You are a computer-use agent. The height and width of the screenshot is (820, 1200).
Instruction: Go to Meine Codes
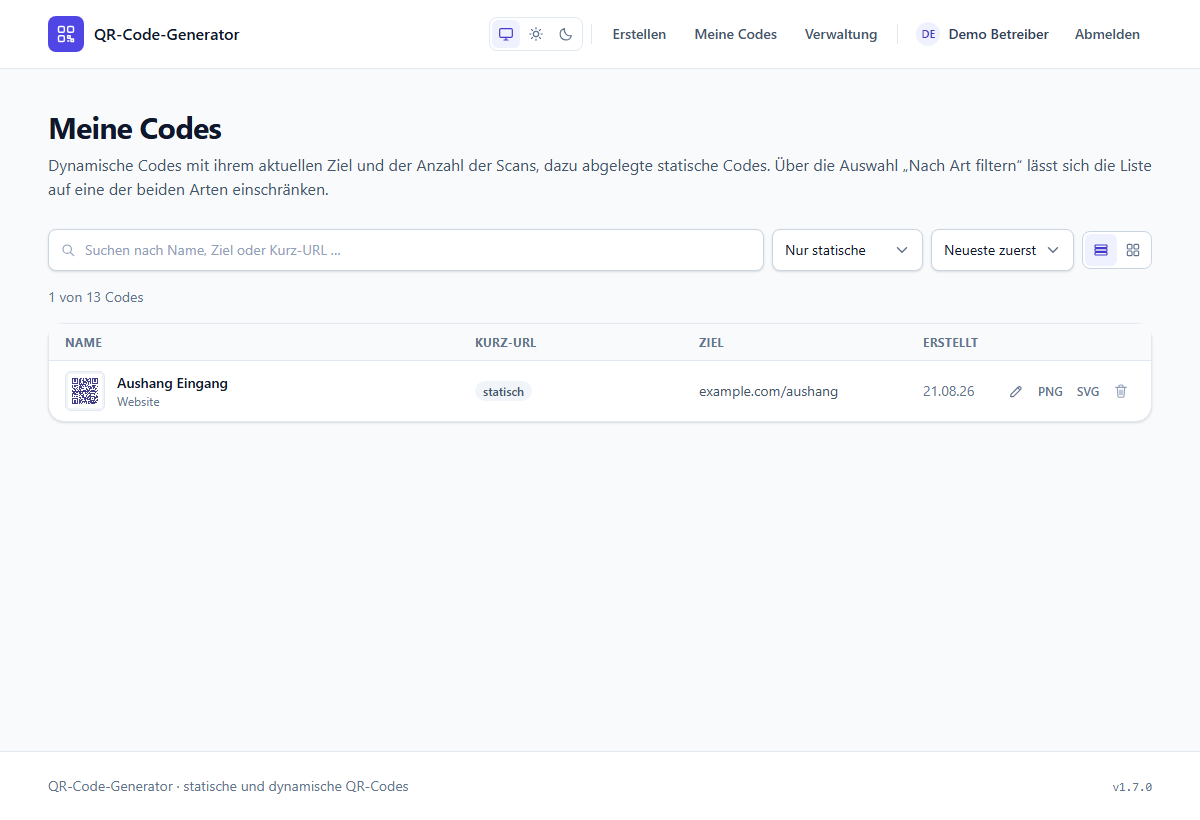pyautogui.click(x=736, y=34)
